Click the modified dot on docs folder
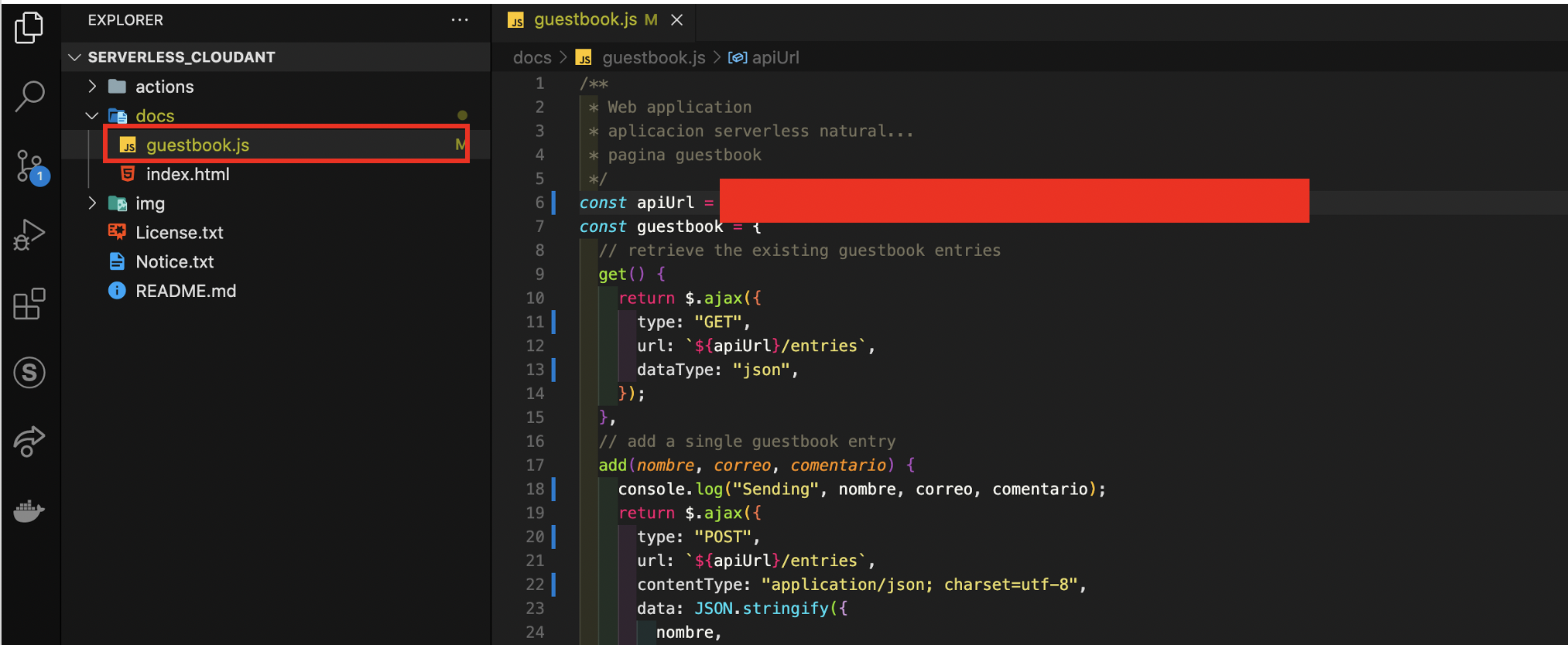Image resolution: width=1568 pixels, height=645 pixels. click(x=462, y=115)
